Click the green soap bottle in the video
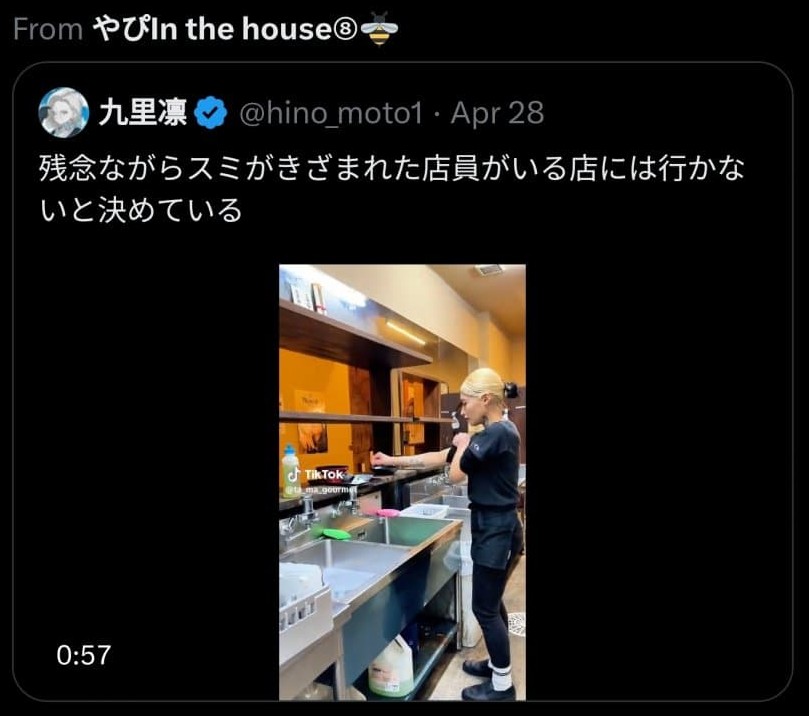The image size is (809, 716). pyautogui.click(x=290, y=471)
